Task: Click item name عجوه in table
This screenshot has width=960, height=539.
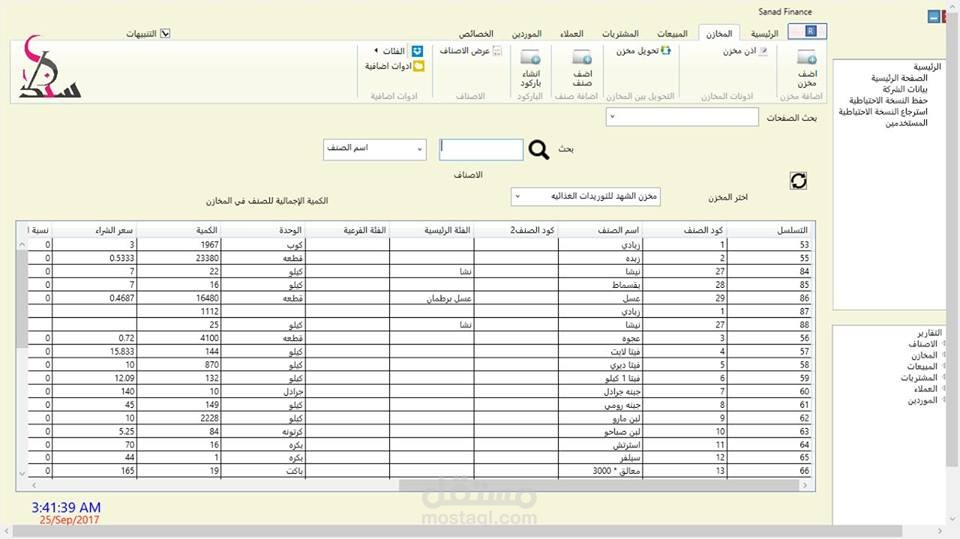Action: 600,338
